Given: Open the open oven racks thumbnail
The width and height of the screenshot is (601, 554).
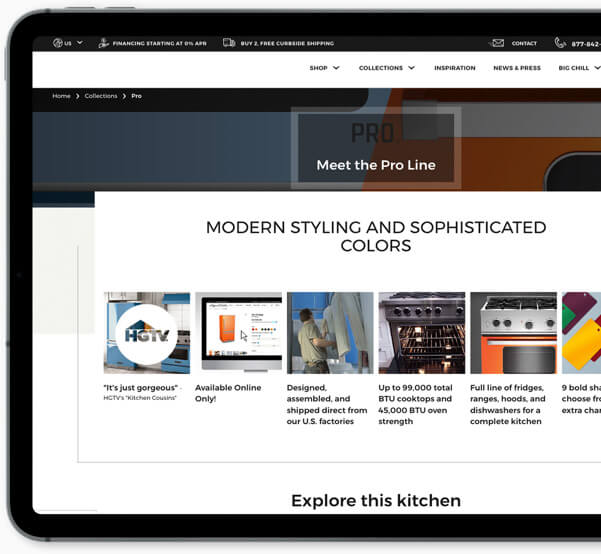Looking at the screenshot, I should pyautogui.click(x=422, y=333).
